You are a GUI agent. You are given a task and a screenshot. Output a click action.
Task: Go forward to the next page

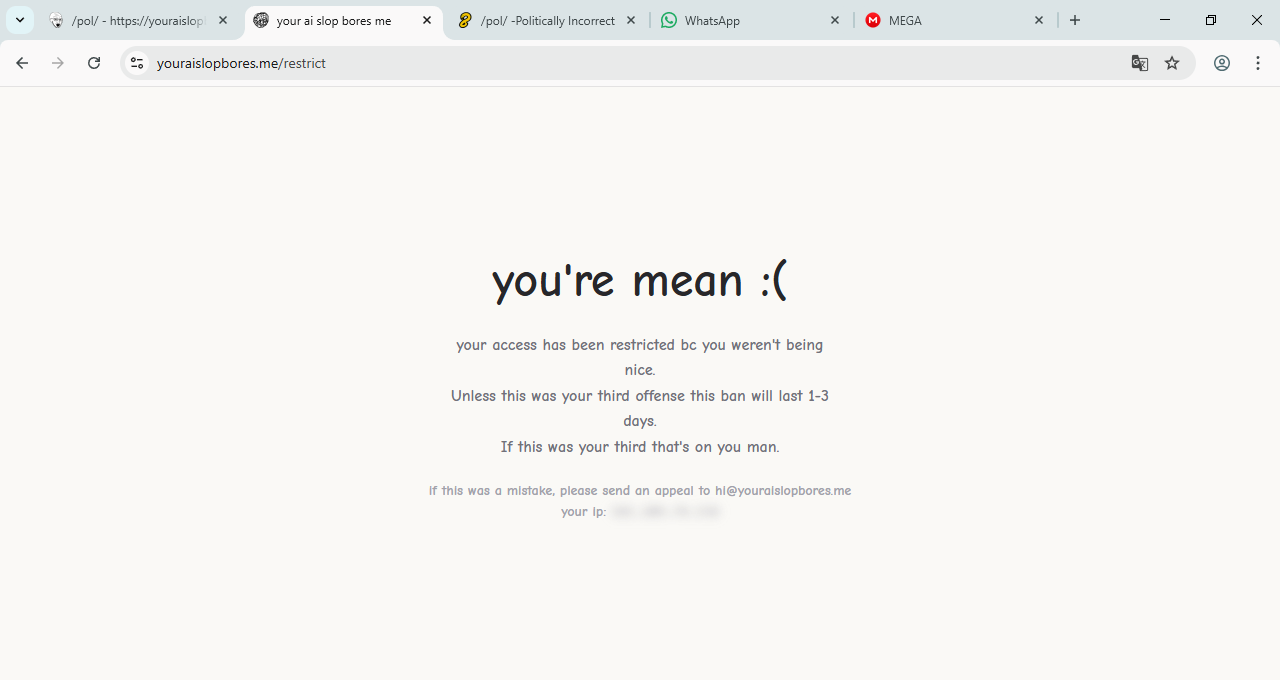coord(58,63)
